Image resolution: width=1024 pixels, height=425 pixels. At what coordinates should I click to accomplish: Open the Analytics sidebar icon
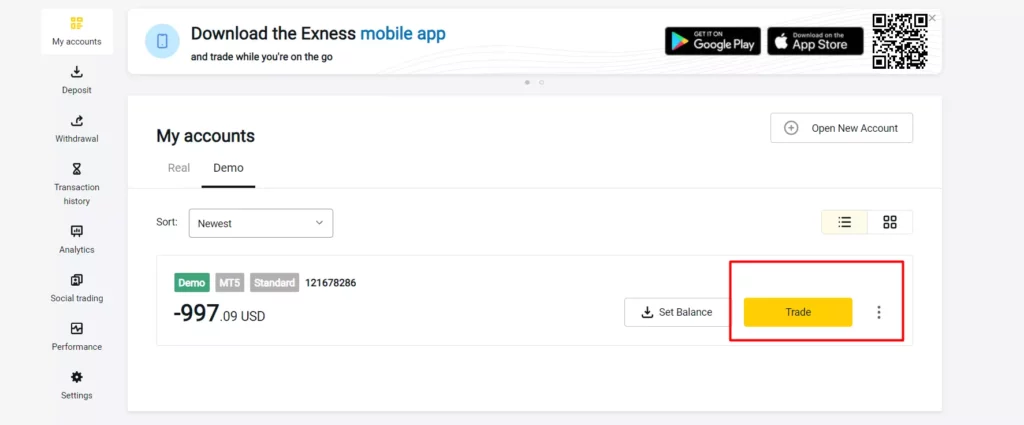[77, 231]
